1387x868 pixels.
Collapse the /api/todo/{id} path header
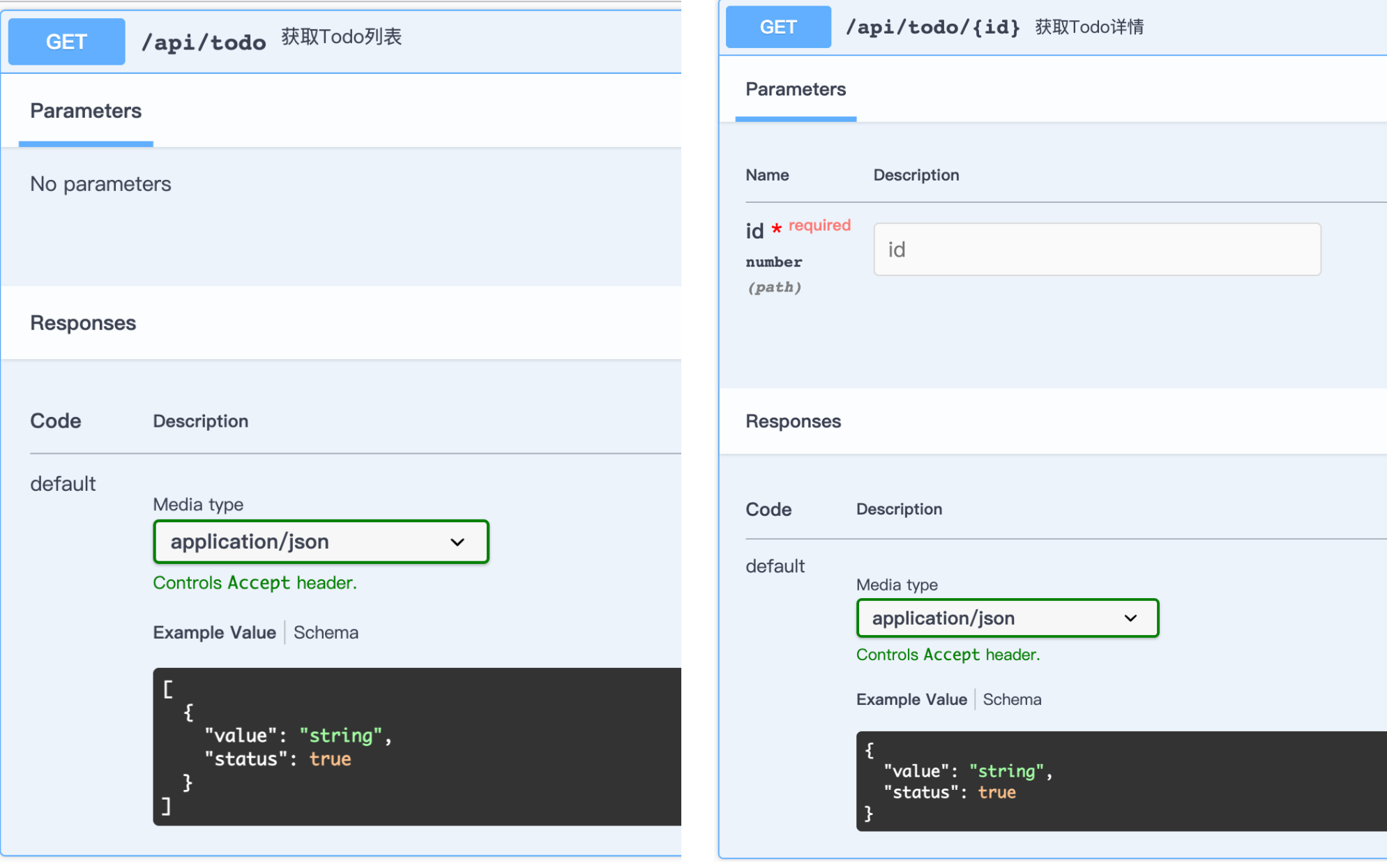pos(932,27)
